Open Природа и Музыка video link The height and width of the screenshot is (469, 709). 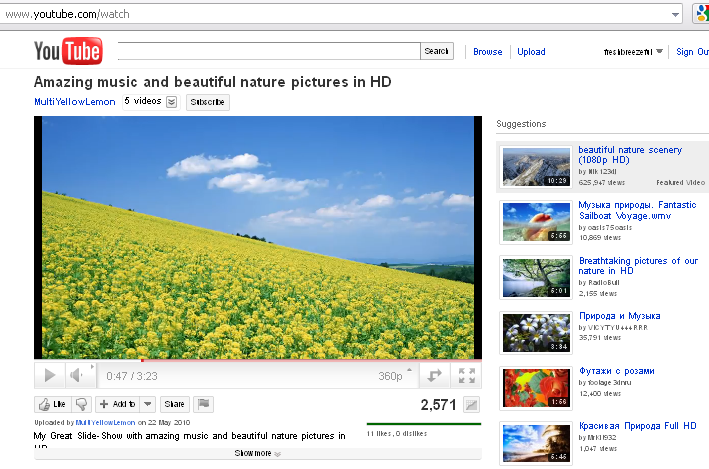click(x=619, y=316)
